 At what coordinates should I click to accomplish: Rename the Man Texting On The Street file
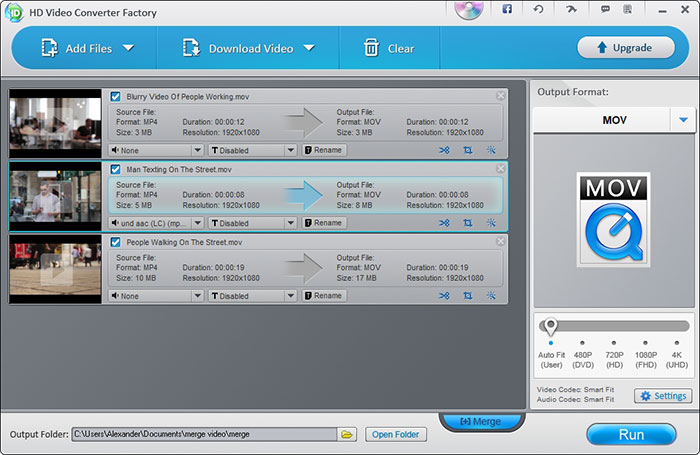324,223
